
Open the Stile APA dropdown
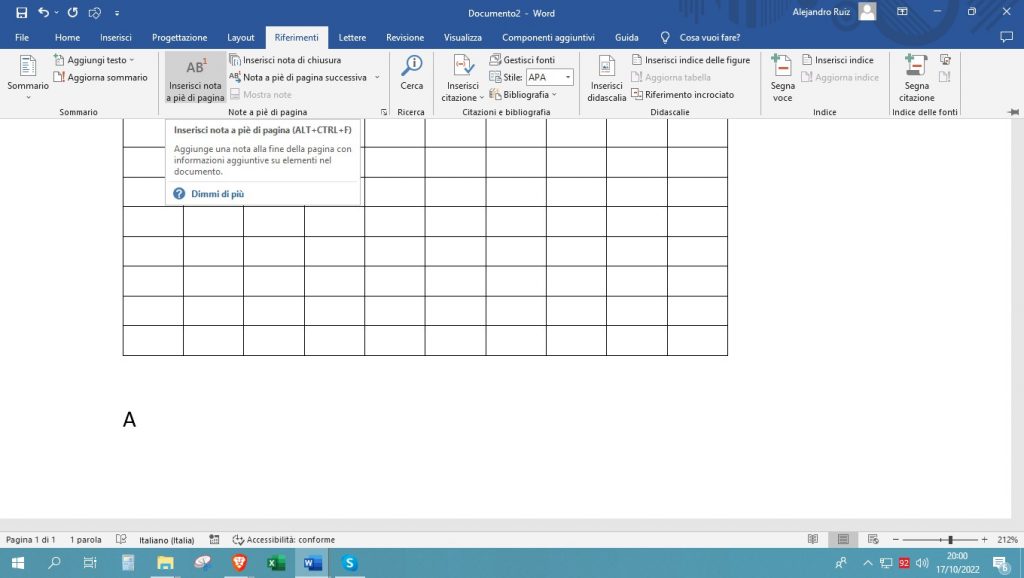click(568, 77)
